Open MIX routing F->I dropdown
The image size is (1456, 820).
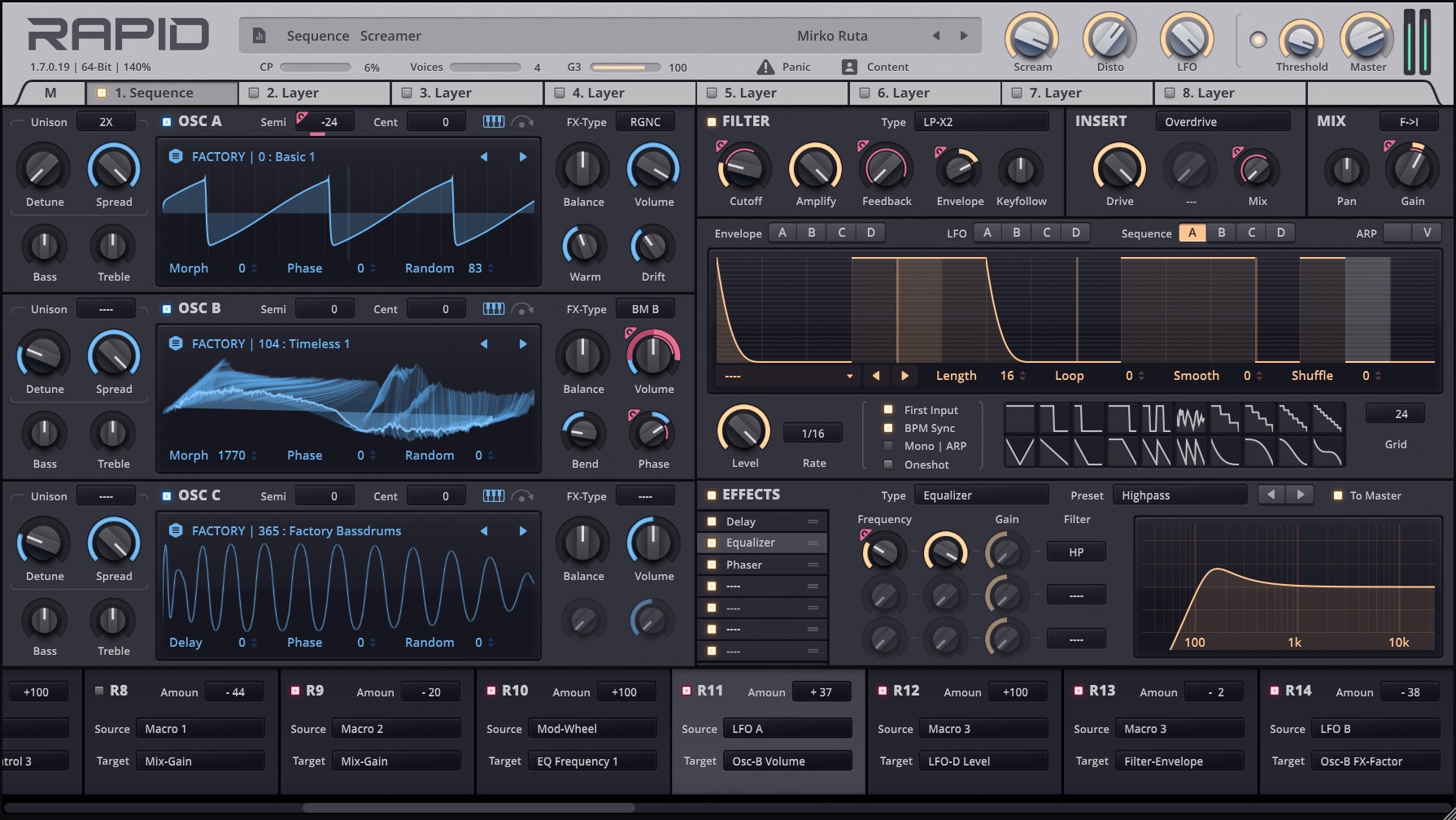1409,122
